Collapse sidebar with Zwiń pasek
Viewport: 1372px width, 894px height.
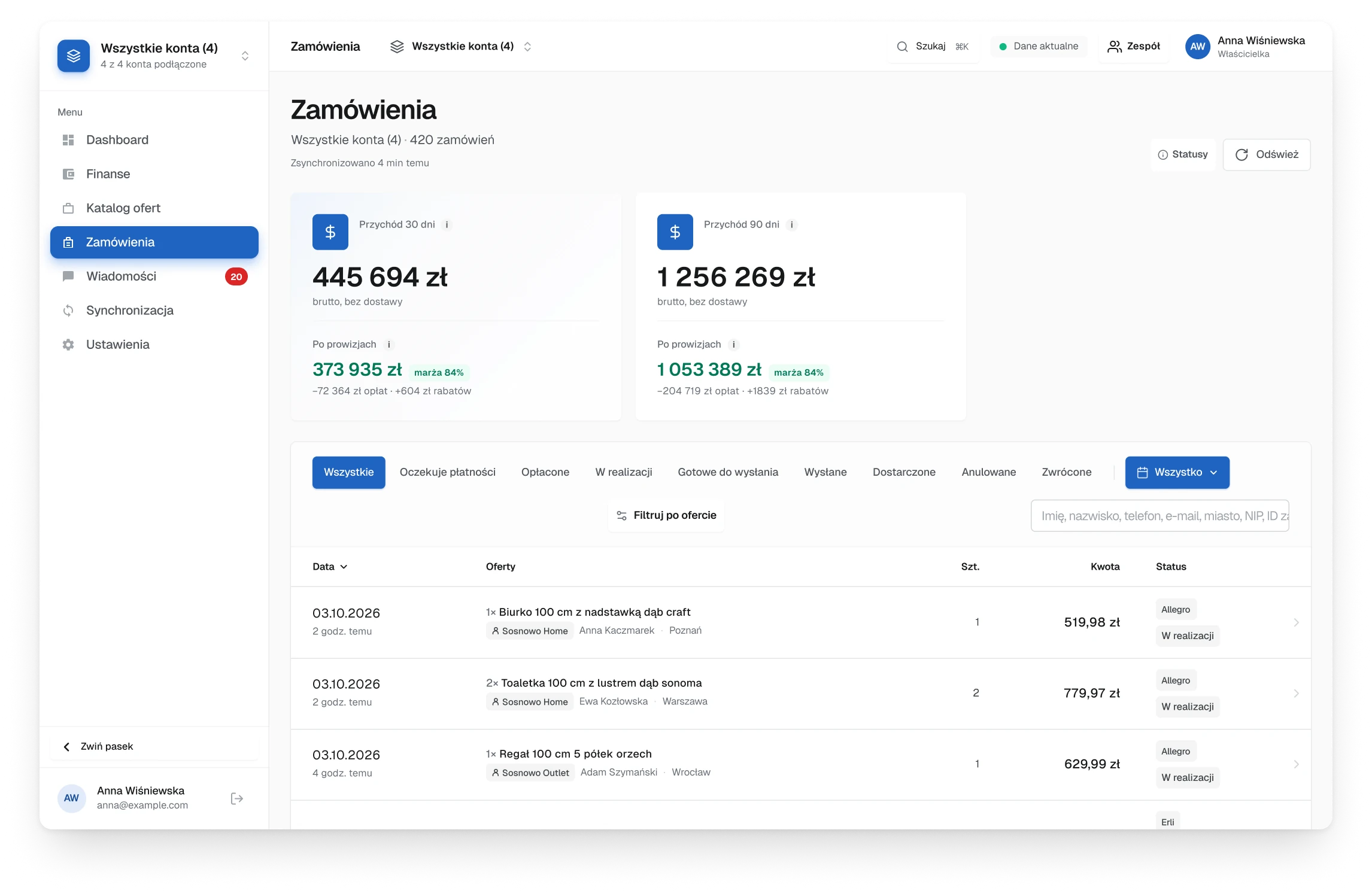[x=154, y=747]
